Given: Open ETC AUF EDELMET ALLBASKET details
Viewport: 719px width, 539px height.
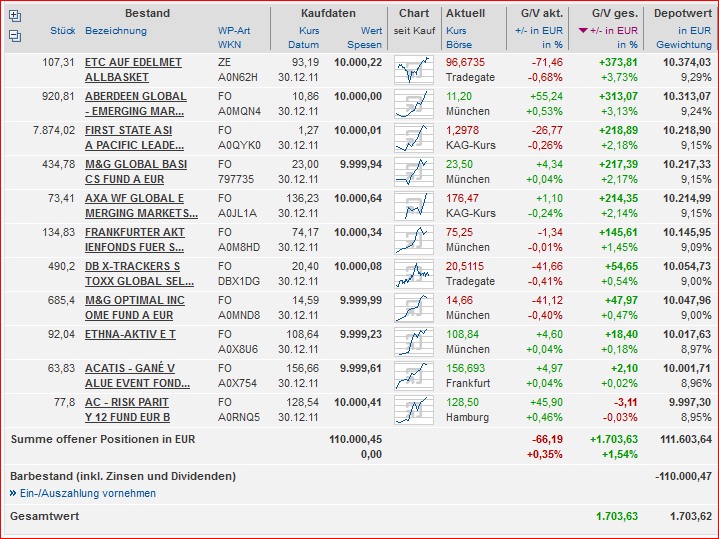Looking at the screenshot, I should point(133,70).
